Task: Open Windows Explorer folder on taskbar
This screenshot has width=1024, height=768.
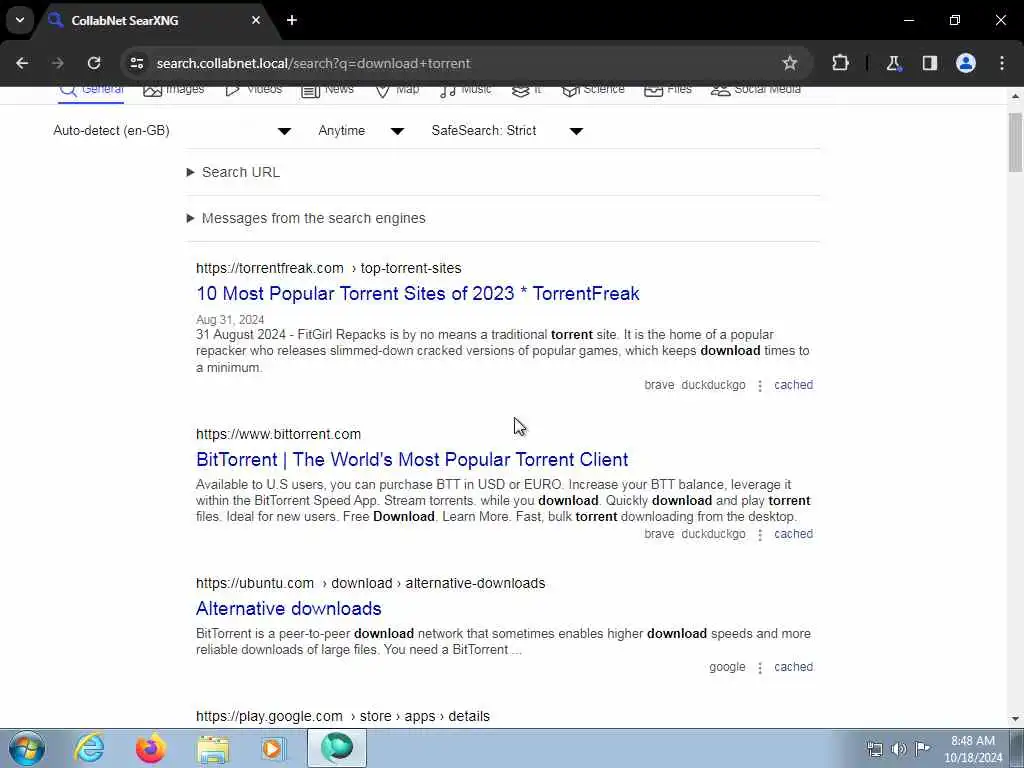Action: pyautogui.click(x=213, y=748)
